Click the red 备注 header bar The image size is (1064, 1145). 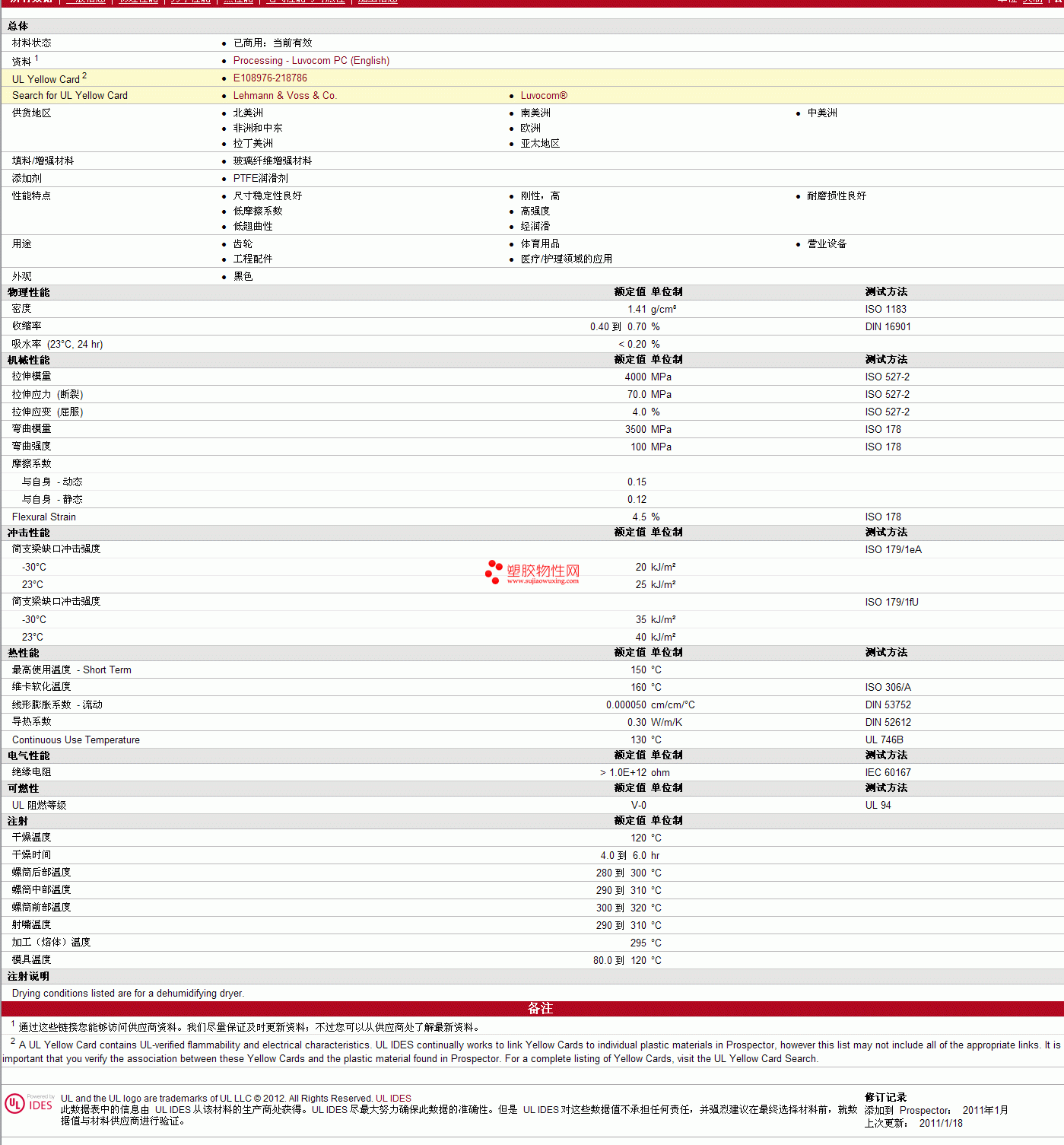pos(532,1009)
